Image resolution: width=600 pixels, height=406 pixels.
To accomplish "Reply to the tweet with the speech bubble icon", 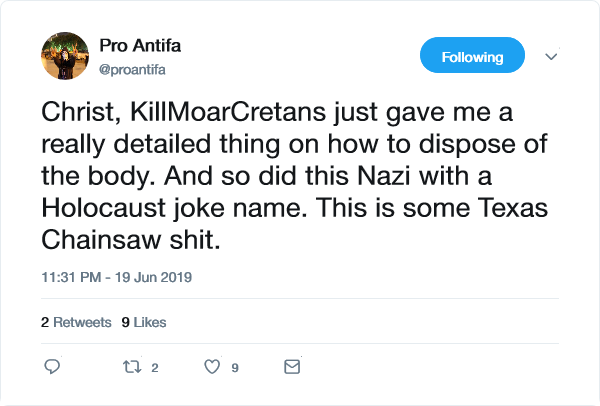I will point(53,367).
